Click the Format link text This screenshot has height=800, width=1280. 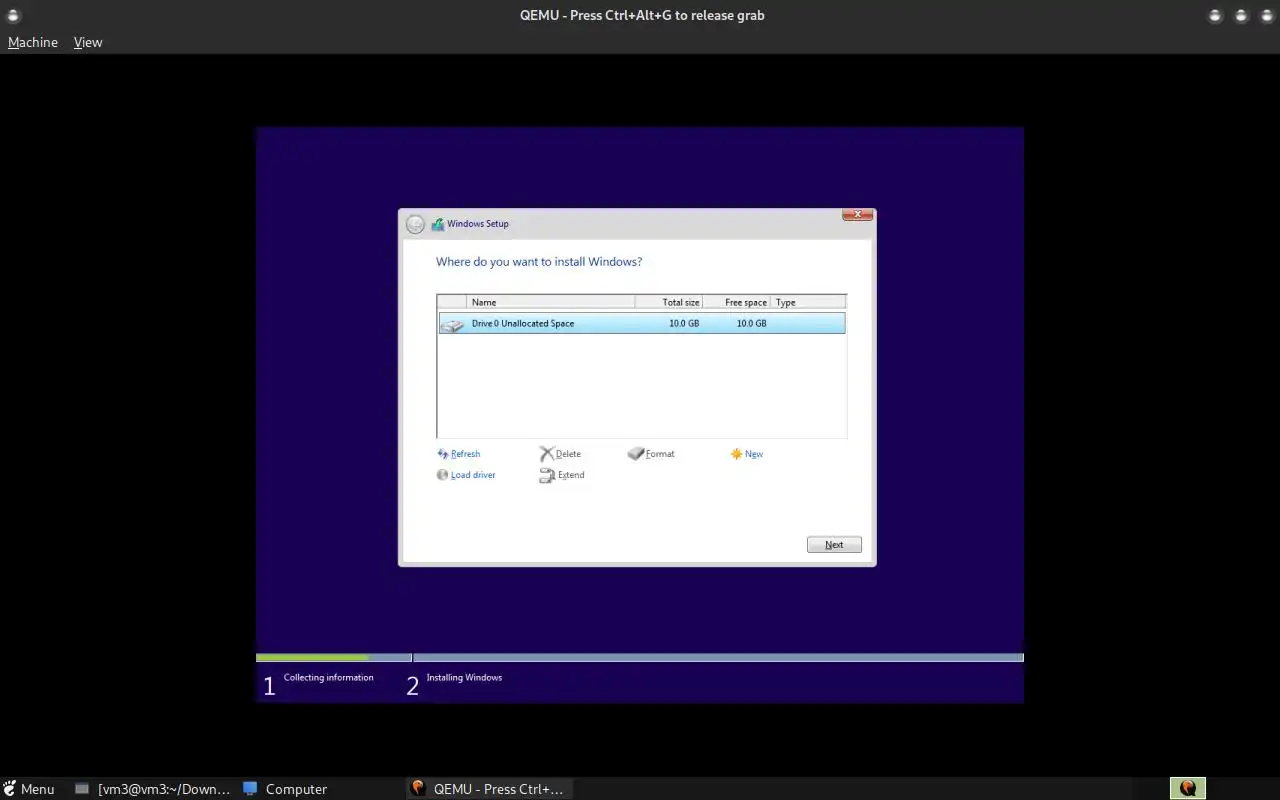(660, 454)
